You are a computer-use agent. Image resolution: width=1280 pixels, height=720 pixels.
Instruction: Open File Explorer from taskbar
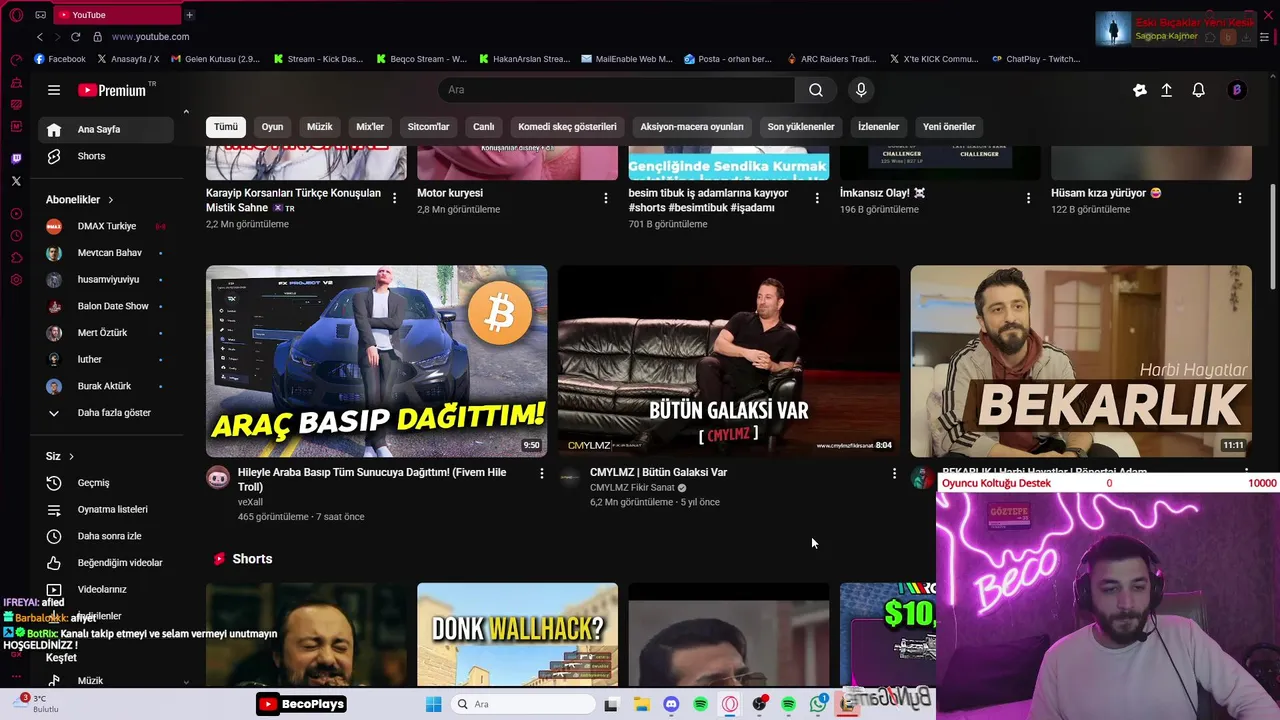pyautogui.click(x=641, y=704)
